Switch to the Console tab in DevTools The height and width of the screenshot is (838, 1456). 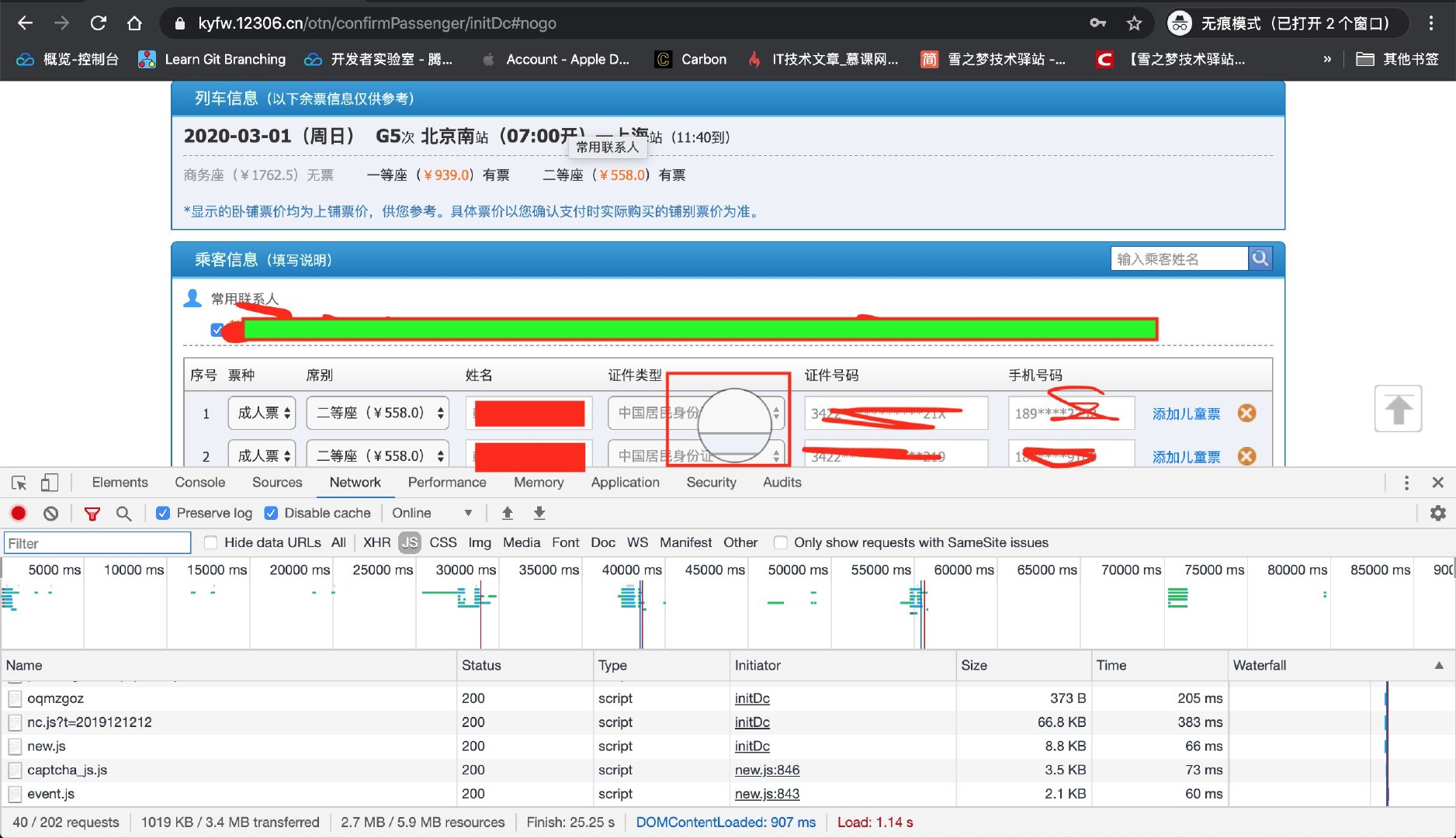pos(199,482)
